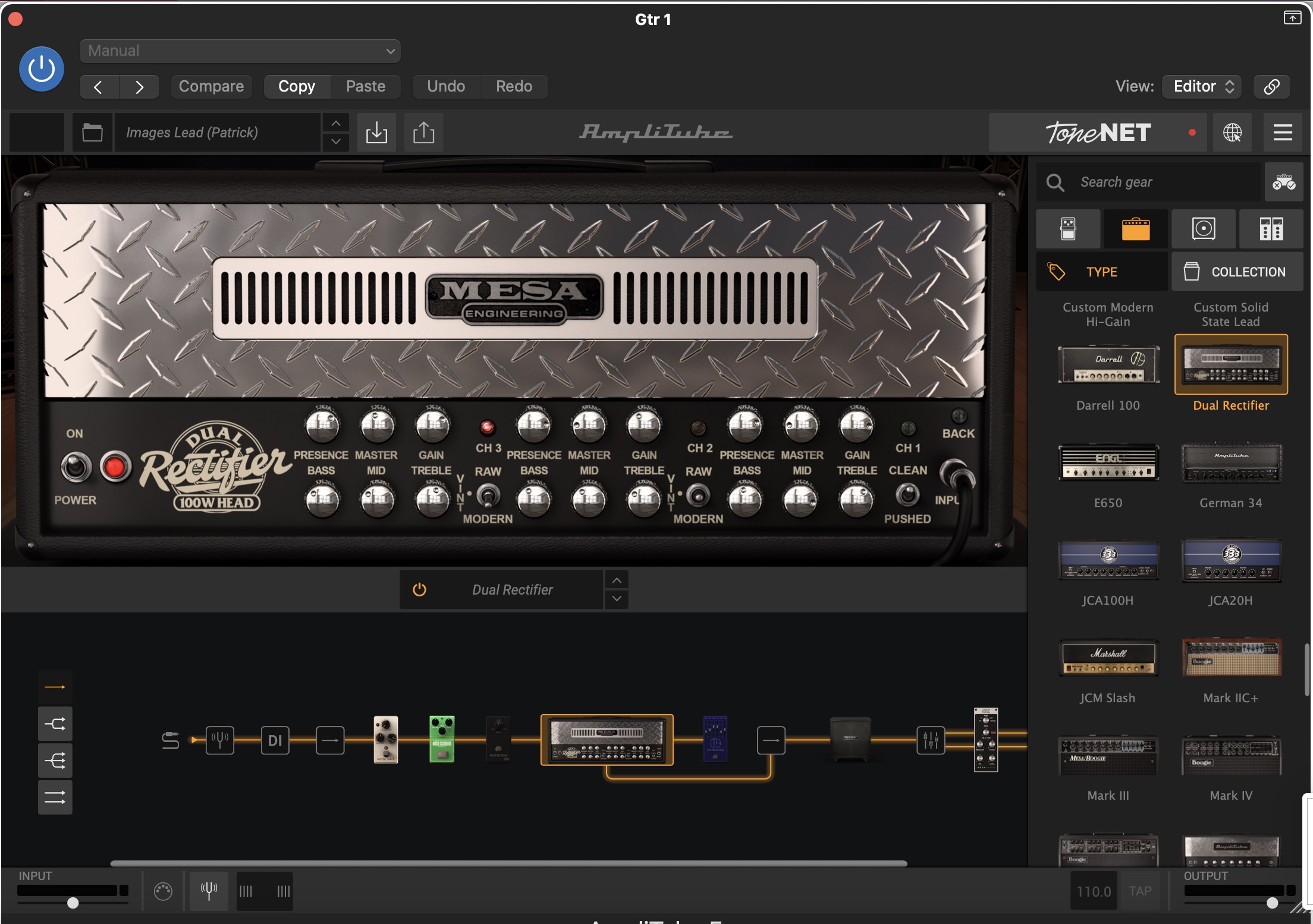Viewport: 1313px width, 924px height.
Task: Click the Search gear field
Action: point(1149,182)
